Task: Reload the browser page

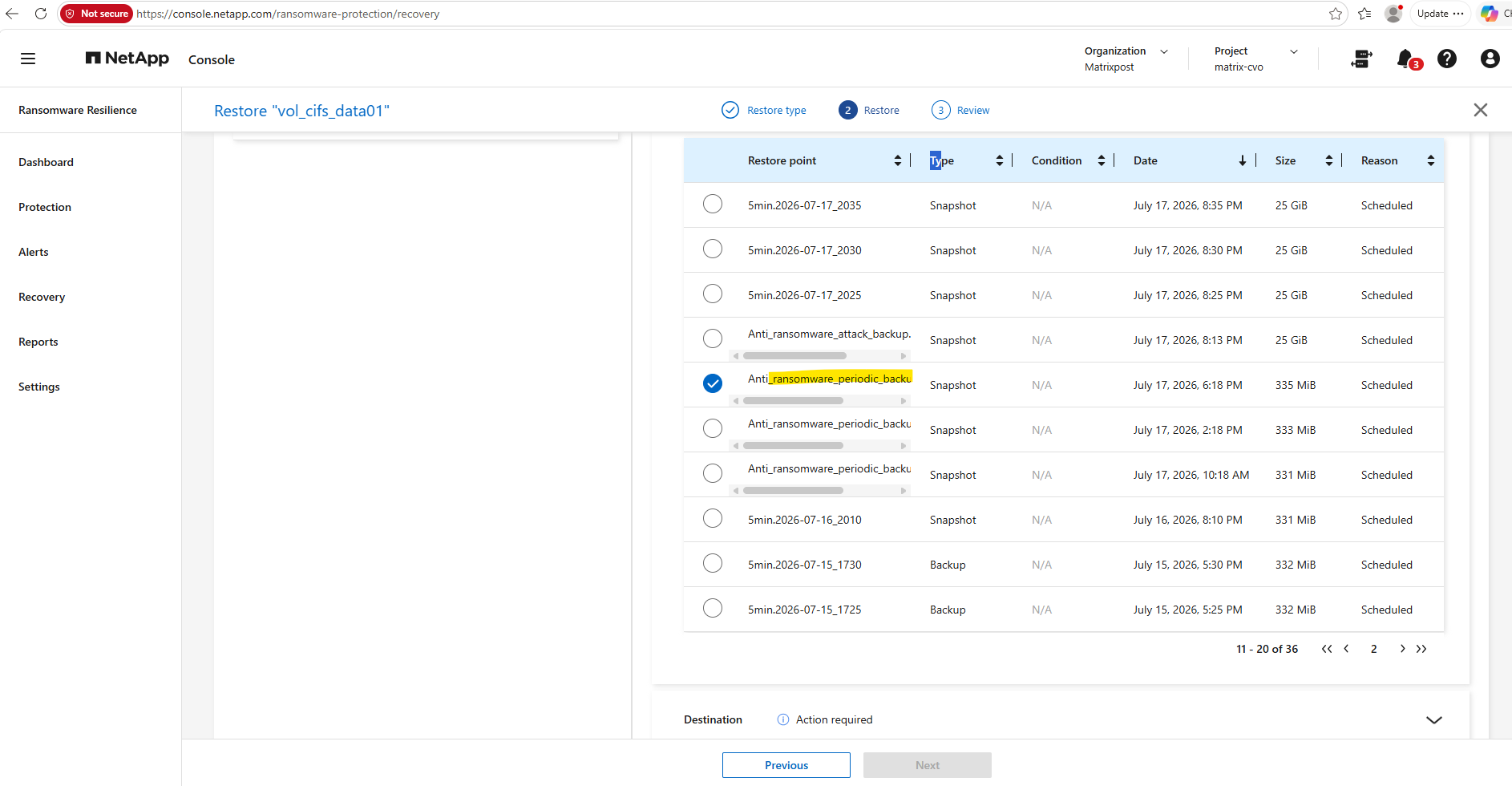Action: tap(41, 14)
